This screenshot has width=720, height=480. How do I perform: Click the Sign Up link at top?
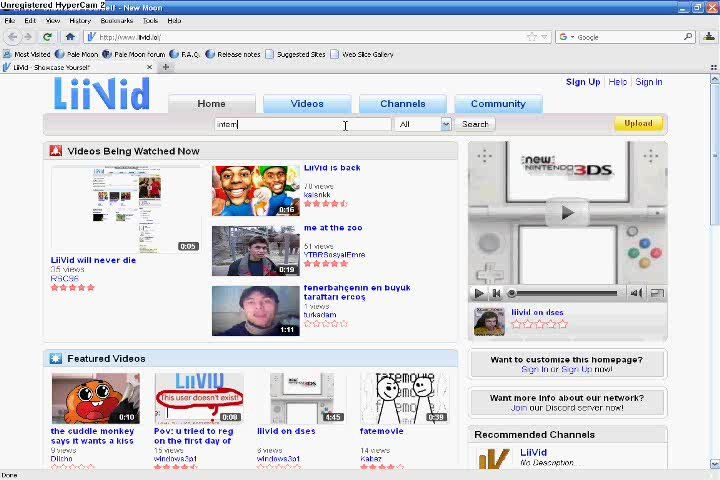coord(583,82)
